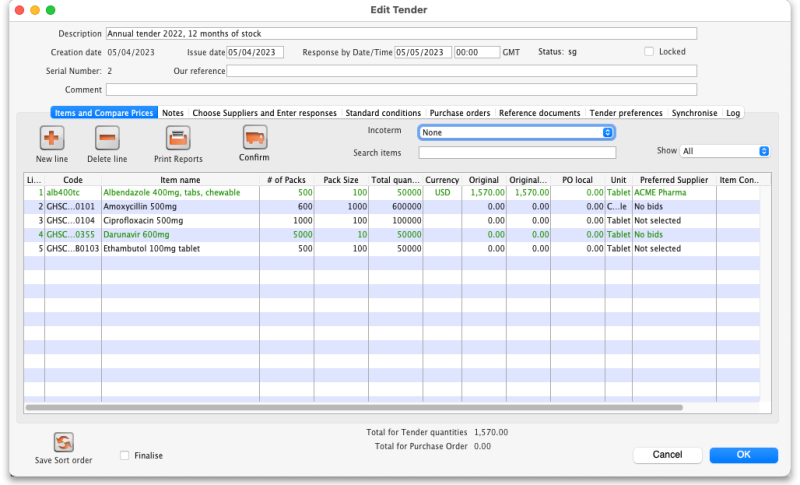Click the Confirm truck icon
The height and width of the screenshot is (485, 800).
click(x=254, y=137)
